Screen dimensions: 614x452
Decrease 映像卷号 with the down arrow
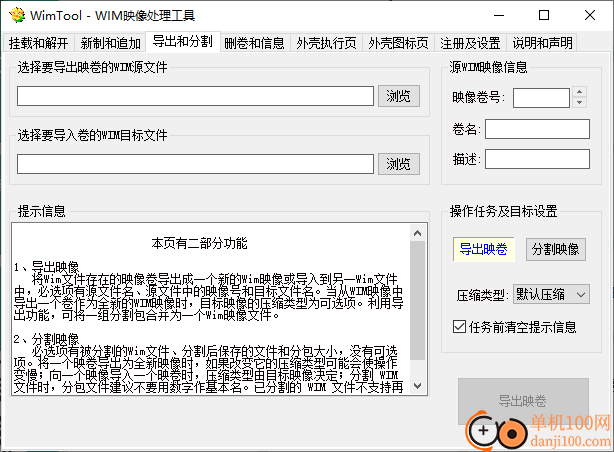point(579,103)
